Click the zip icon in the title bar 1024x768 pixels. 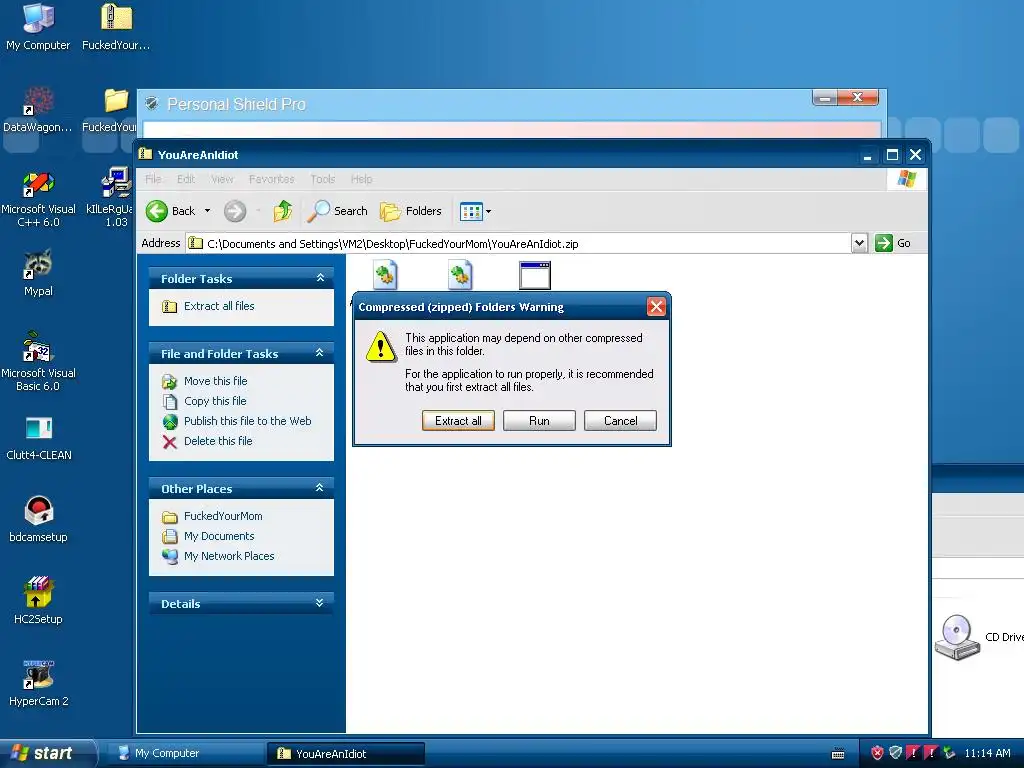(x=146, y=154)
